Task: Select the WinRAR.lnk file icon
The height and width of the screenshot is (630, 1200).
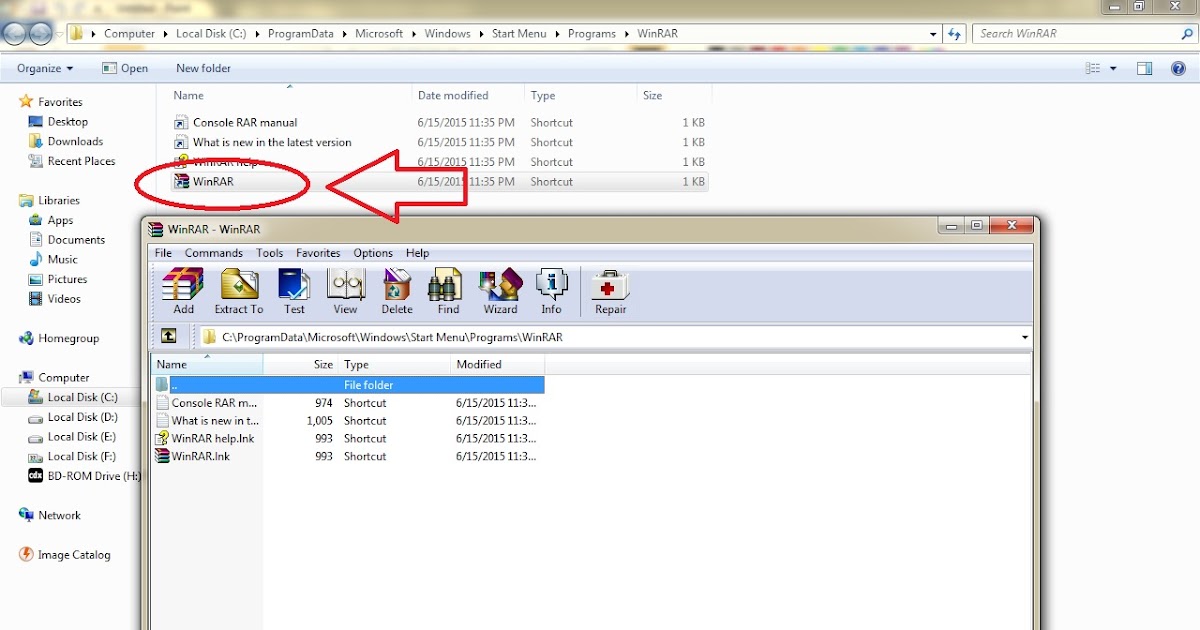Action: pyautogui.click(x=163, y=456)
